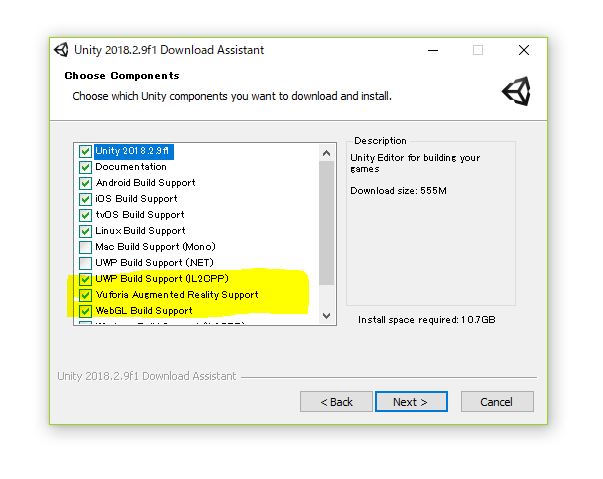Click the component list scrollbar thumb

click(x=326, y=223)
